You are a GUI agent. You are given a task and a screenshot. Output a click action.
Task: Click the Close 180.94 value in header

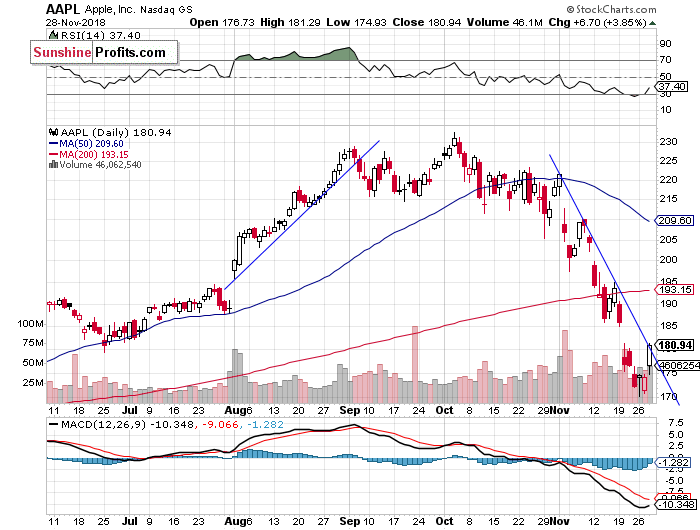427,22
